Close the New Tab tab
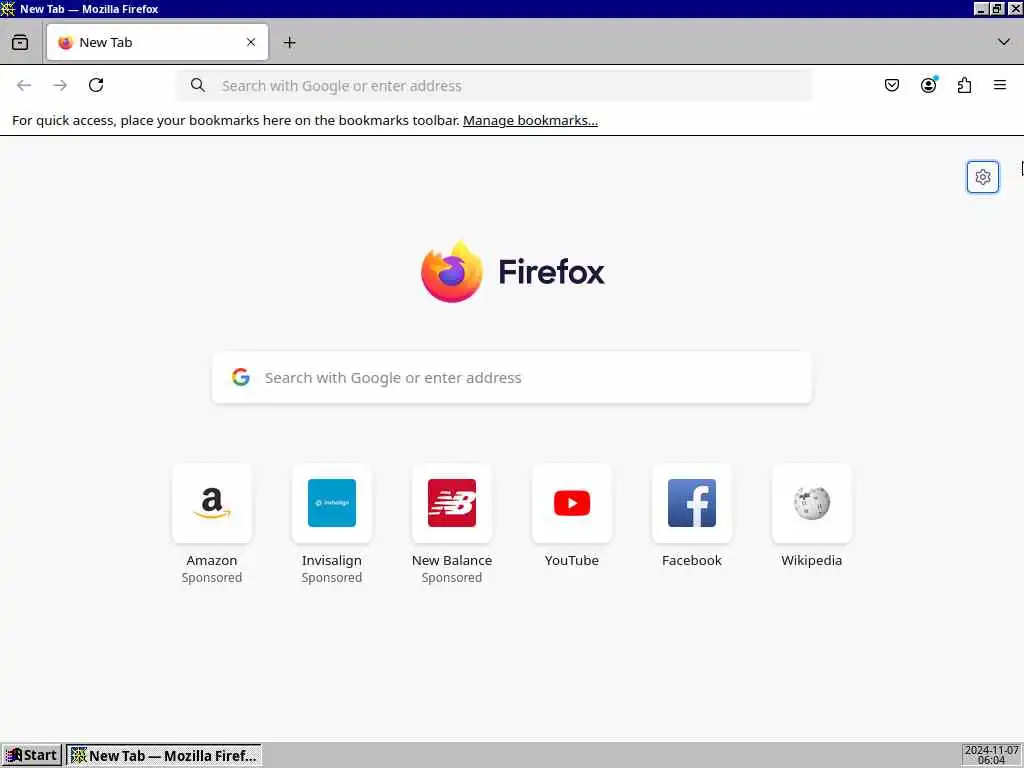This screenshot has width=1024, height=768. pyautogui.click(x=251, y=42)
